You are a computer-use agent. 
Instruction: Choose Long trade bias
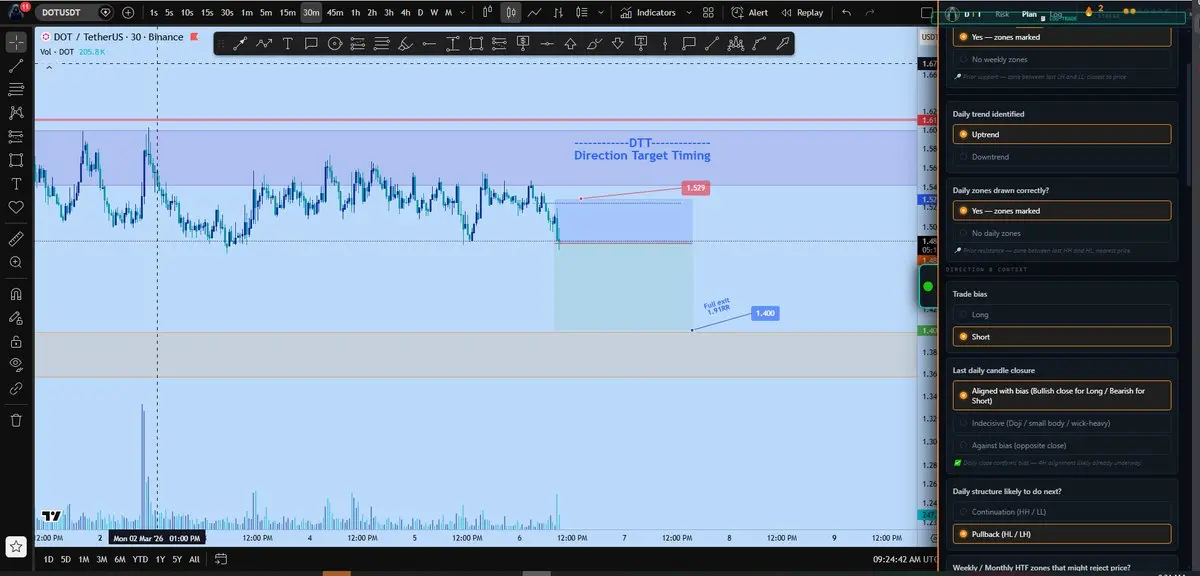1061,314
